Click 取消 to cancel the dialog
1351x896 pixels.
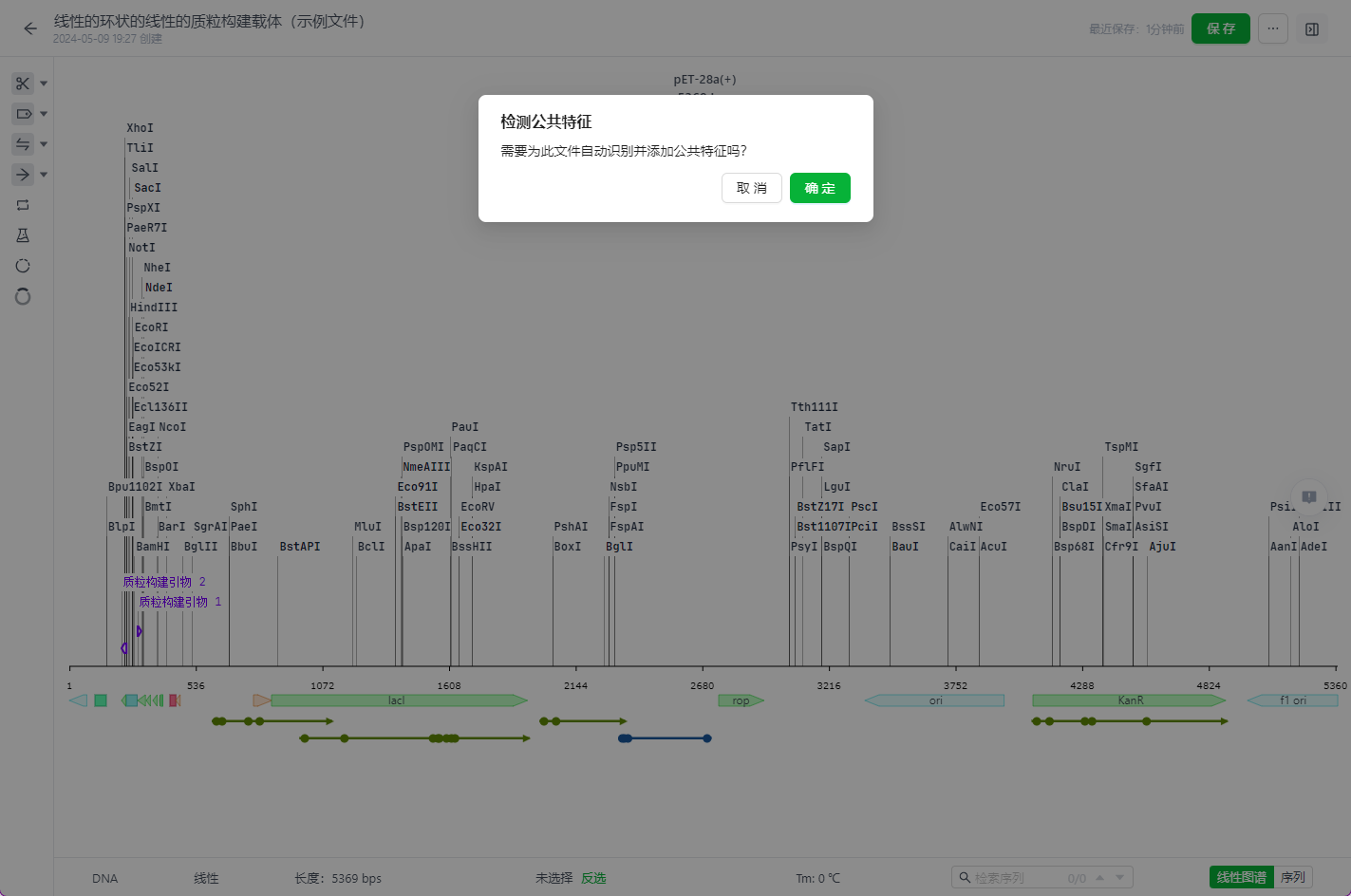tap(751, 188)
